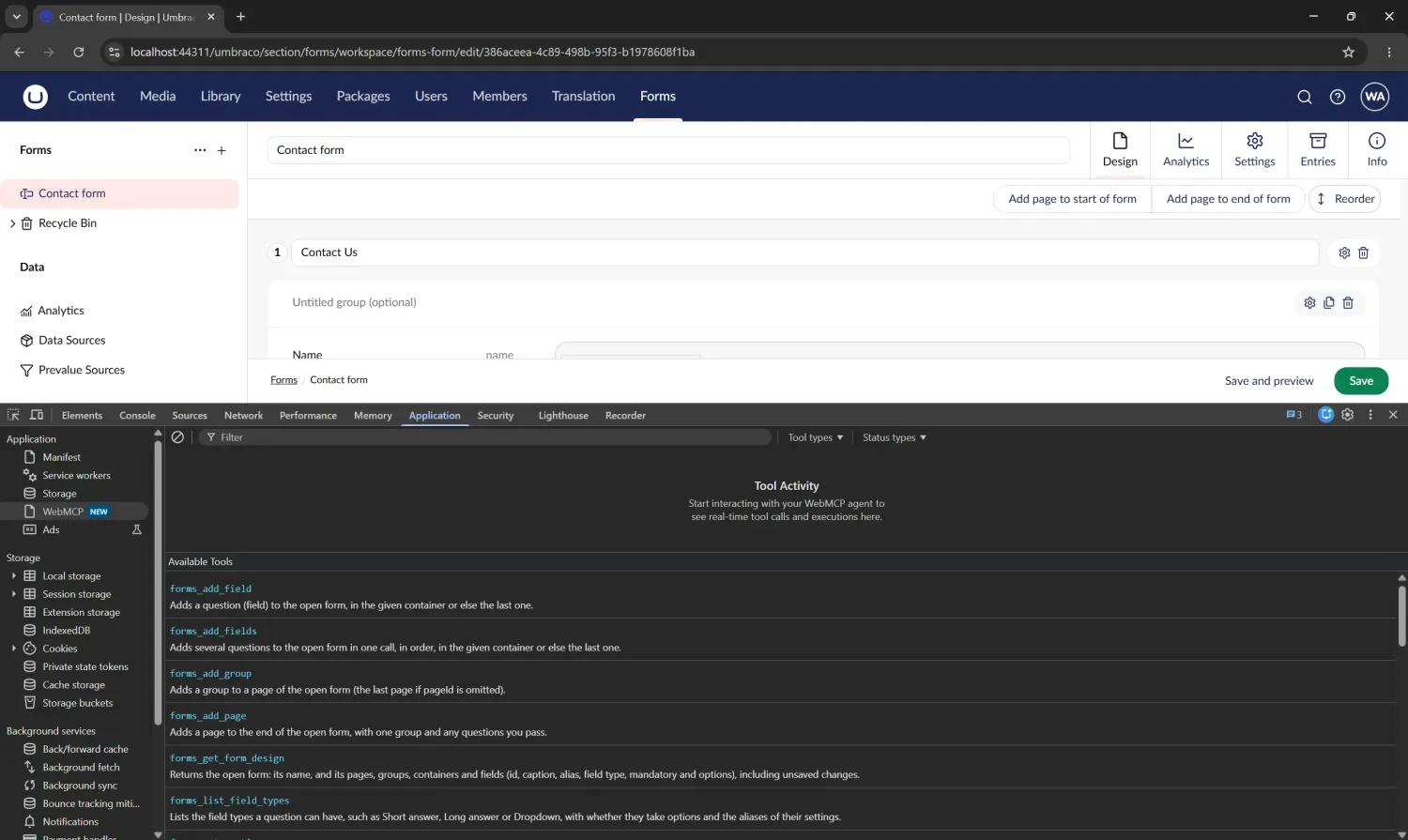Screen dimensions: 1408x840
Task: Click Save and preview
Action: click(x=1269, y=381)
